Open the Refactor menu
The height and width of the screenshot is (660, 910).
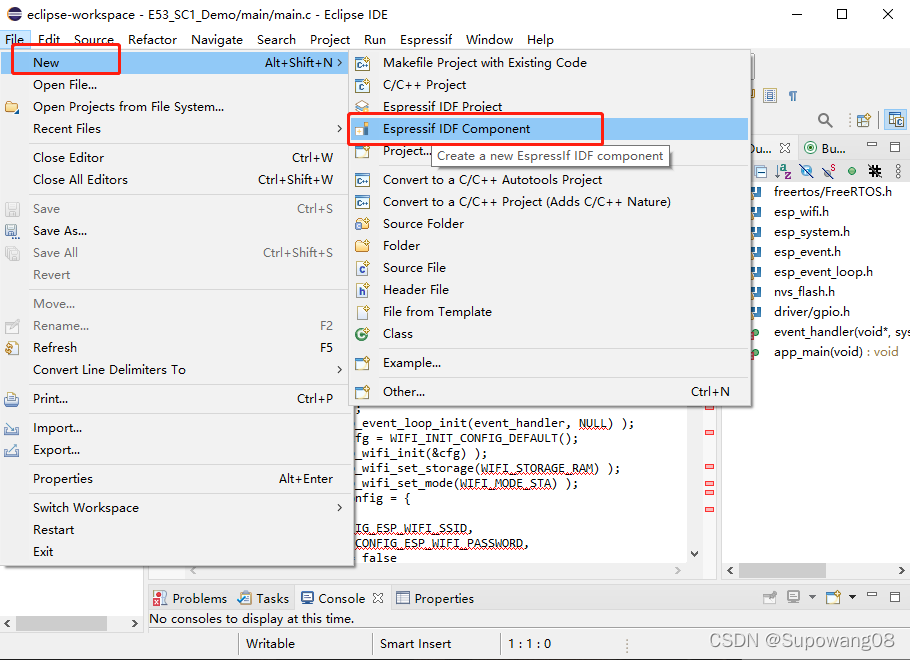click(152, 39)
